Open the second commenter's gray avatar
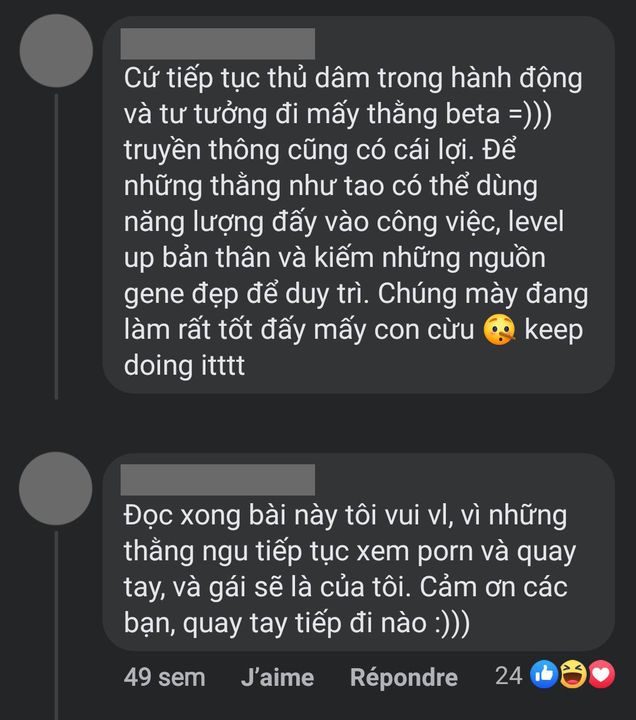The width and height of the screenshot is (636, 720). [56, 488]
